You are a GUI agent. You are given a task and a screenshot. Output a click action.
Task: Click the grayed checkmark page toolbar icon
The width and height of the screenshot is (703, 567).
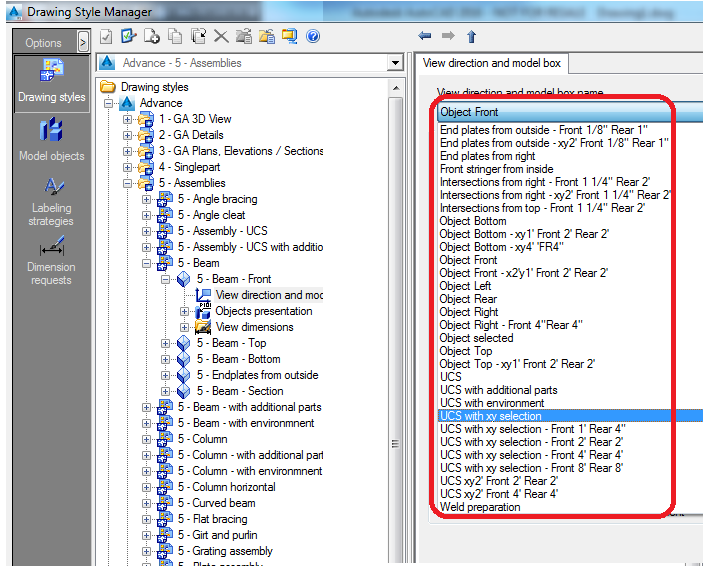pyautogui.click(x=106, y=36)
